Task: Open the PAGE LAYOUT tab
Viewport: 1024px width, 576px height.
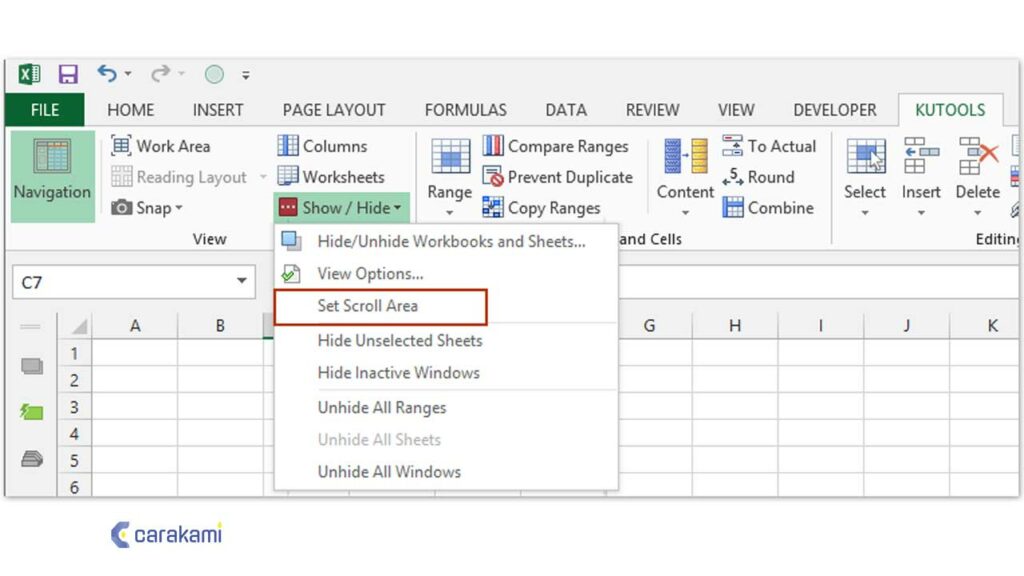Action: [334, 110]
